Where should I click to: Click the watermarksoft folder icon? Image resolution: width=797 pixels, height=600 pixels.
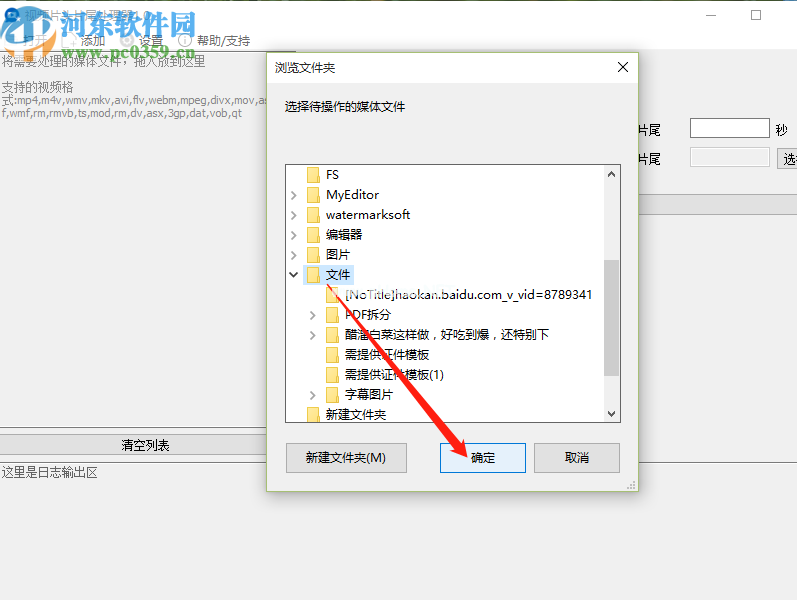pyautogui.click(x=313, y=215)
